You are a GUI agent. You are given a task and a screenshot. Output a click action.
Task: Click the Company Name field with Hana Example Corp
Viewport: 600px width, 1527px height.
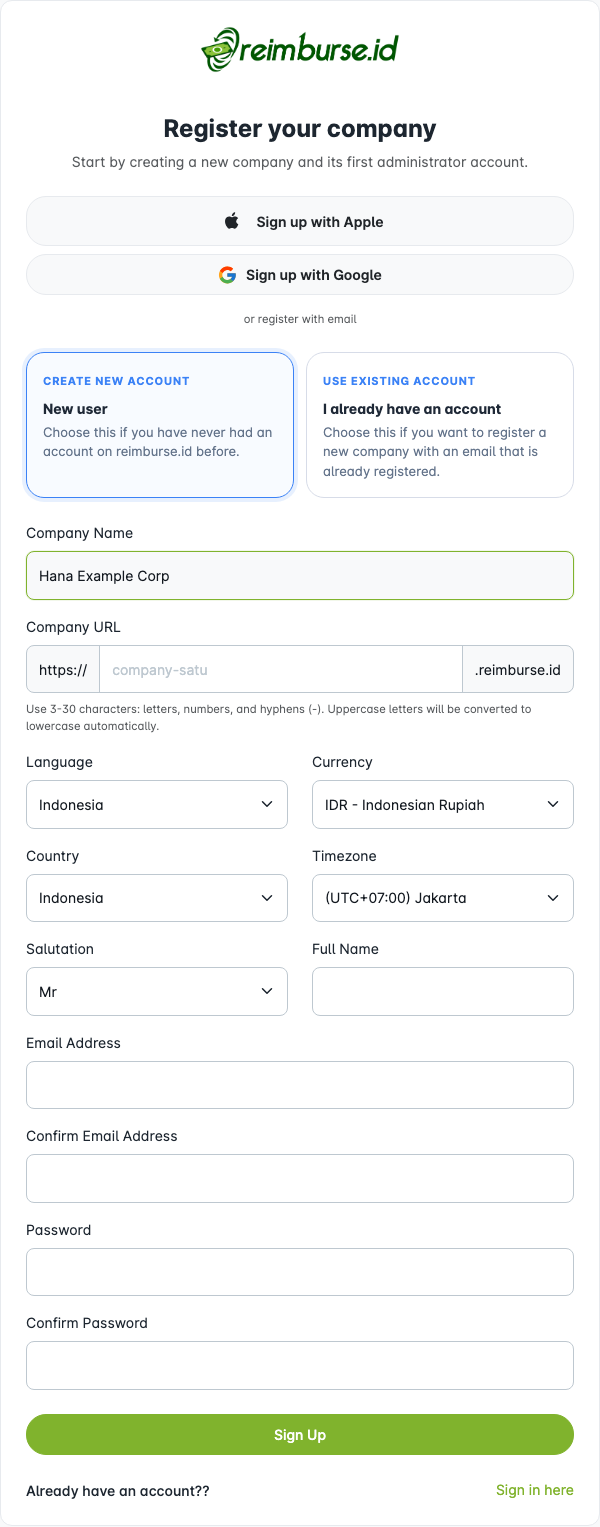point(300,575)
